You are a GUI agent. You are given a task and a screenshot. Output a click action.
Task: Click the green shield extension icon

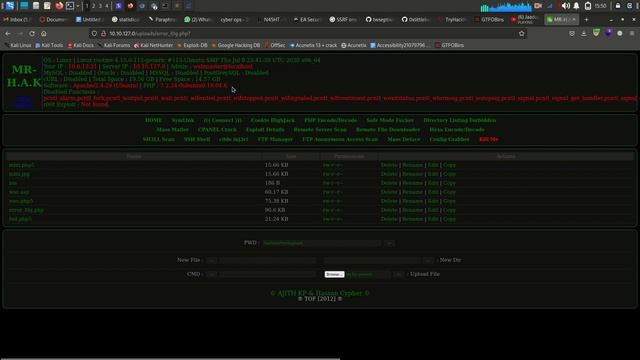(x=596, y=33)
